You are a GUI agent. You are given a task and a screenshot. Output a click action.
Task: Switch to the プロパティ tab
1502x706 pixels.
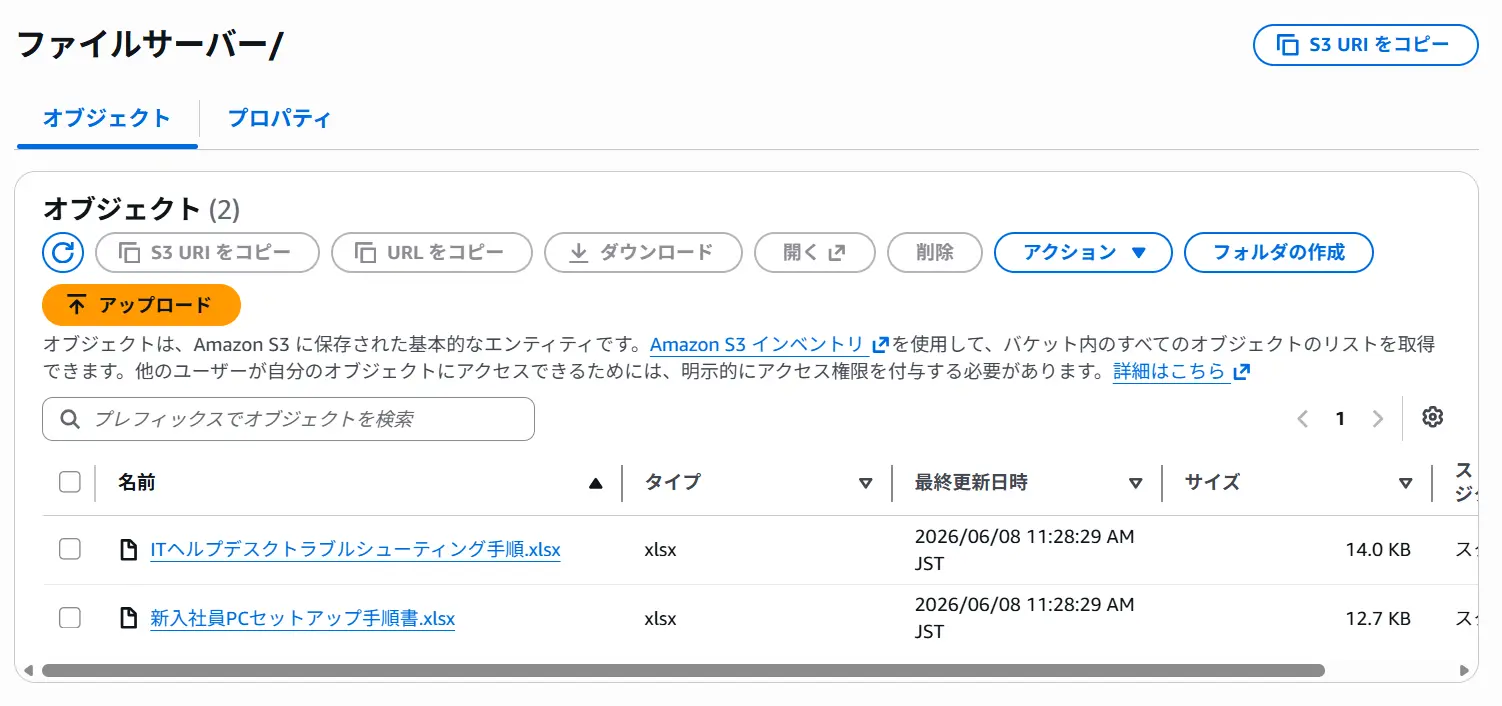pos(279,118)
